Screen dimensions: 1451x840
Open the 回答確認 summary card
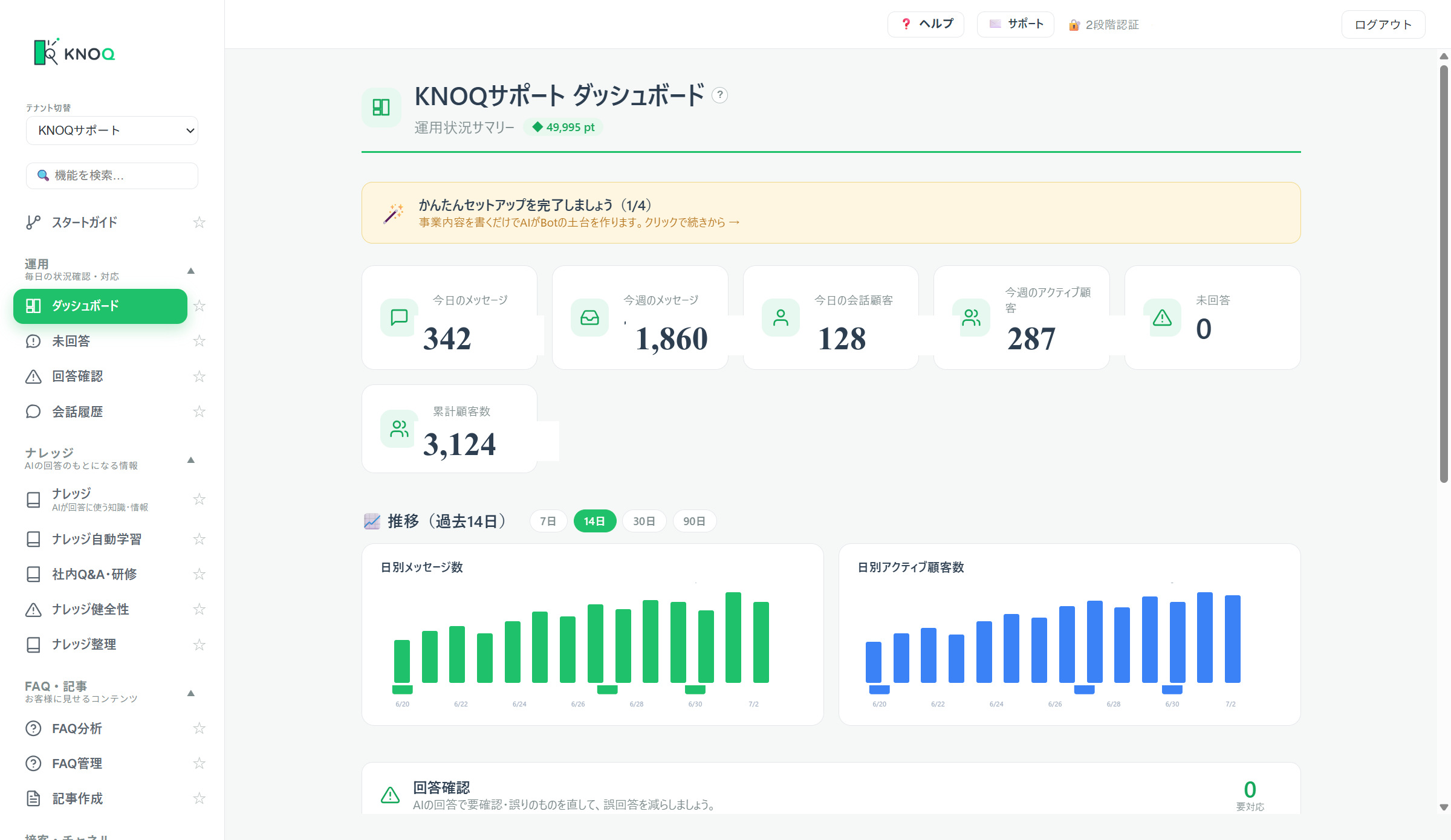point(831,789)
